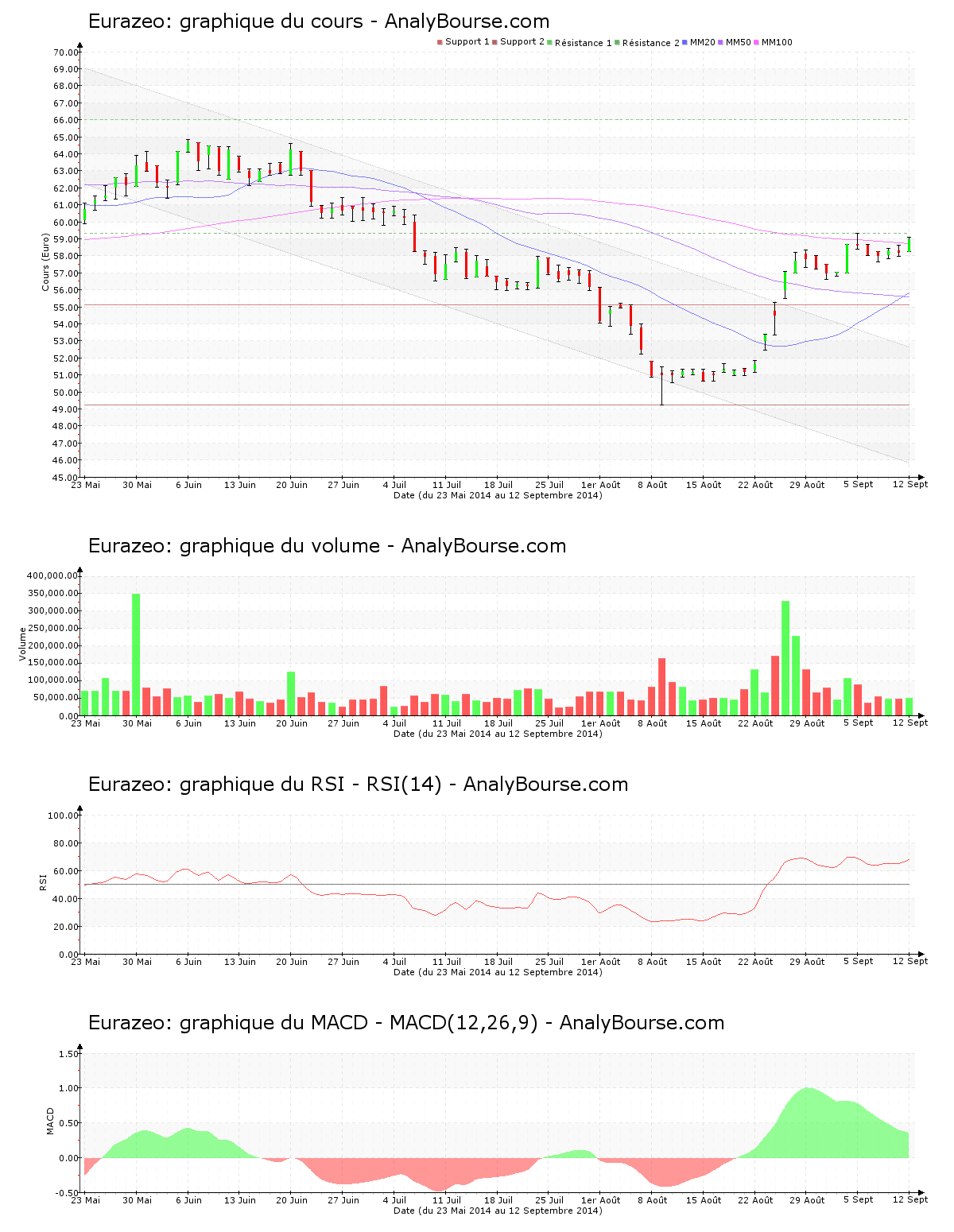Click the 'Cours (Euro)' axis title

coord(46,262)
